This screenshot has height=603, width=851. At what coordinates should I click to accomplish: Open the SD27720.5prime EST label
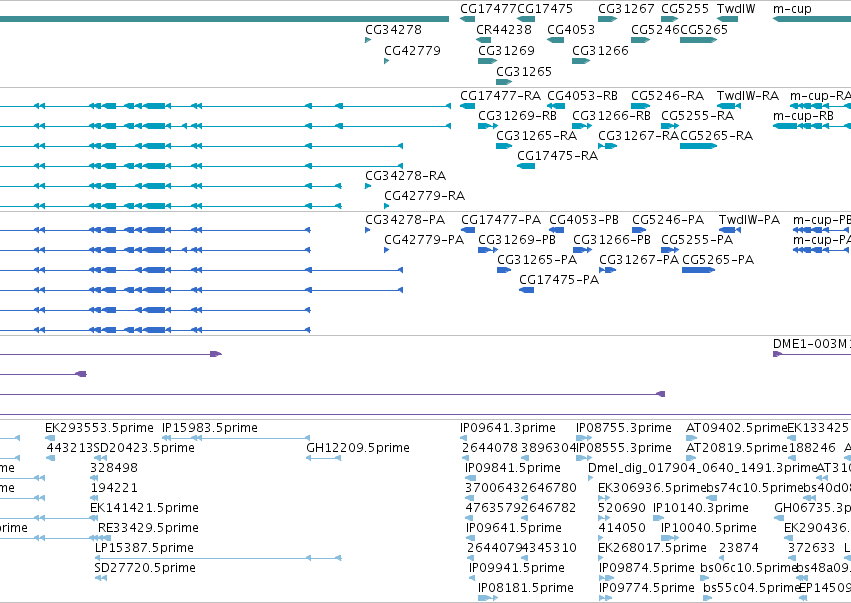(145, 569)
